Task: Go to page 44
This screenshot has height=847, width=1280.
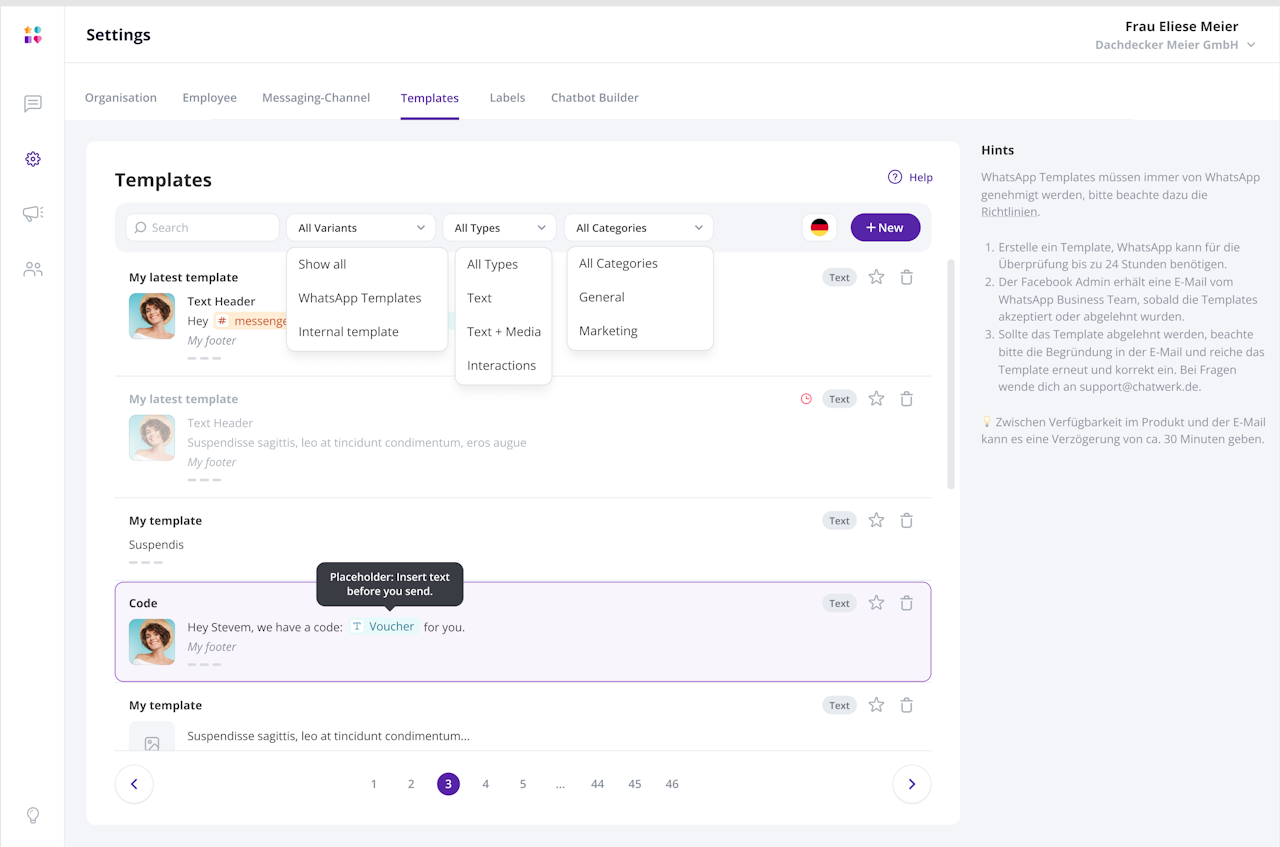Action: point(597,784)
